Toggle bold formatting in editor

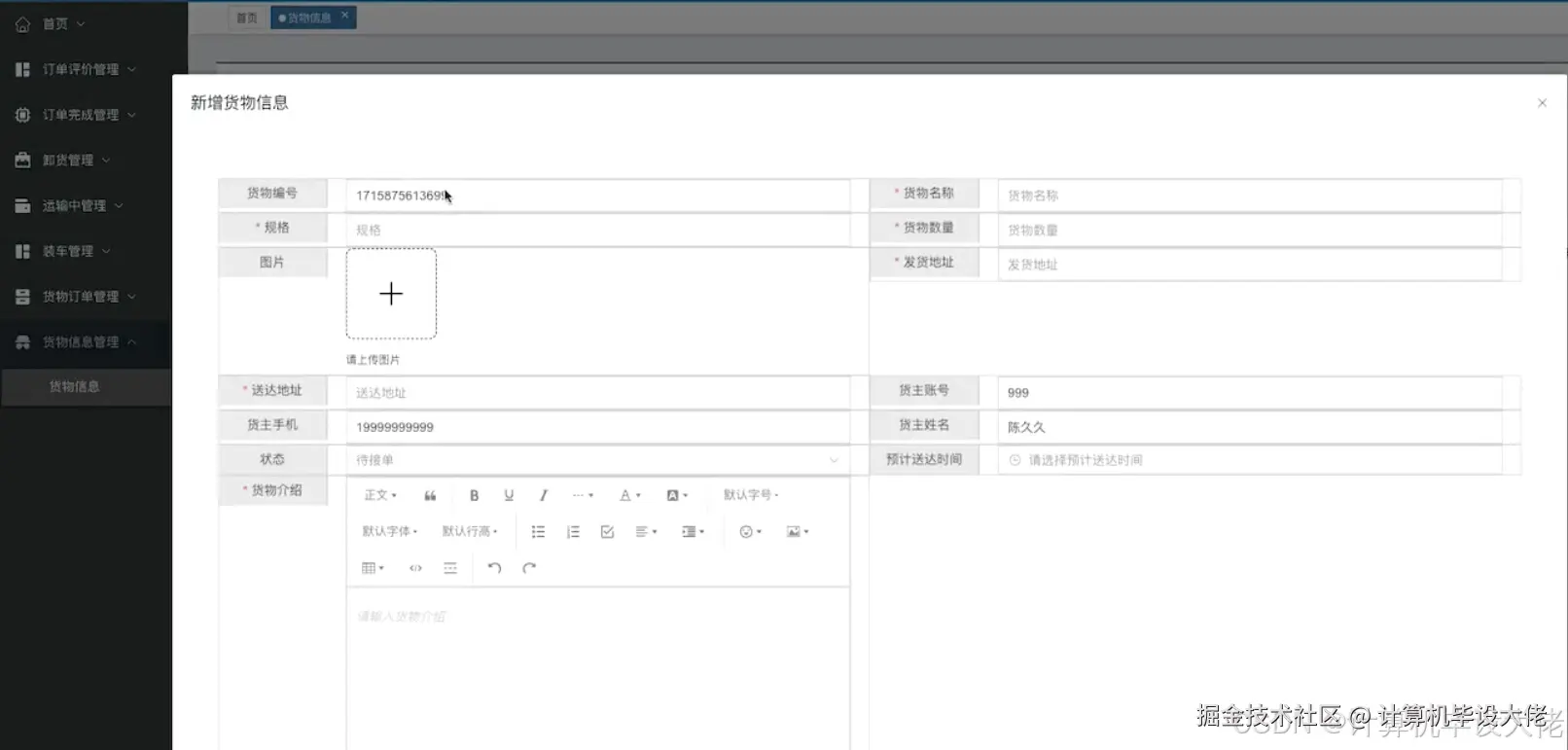[474, 495]
